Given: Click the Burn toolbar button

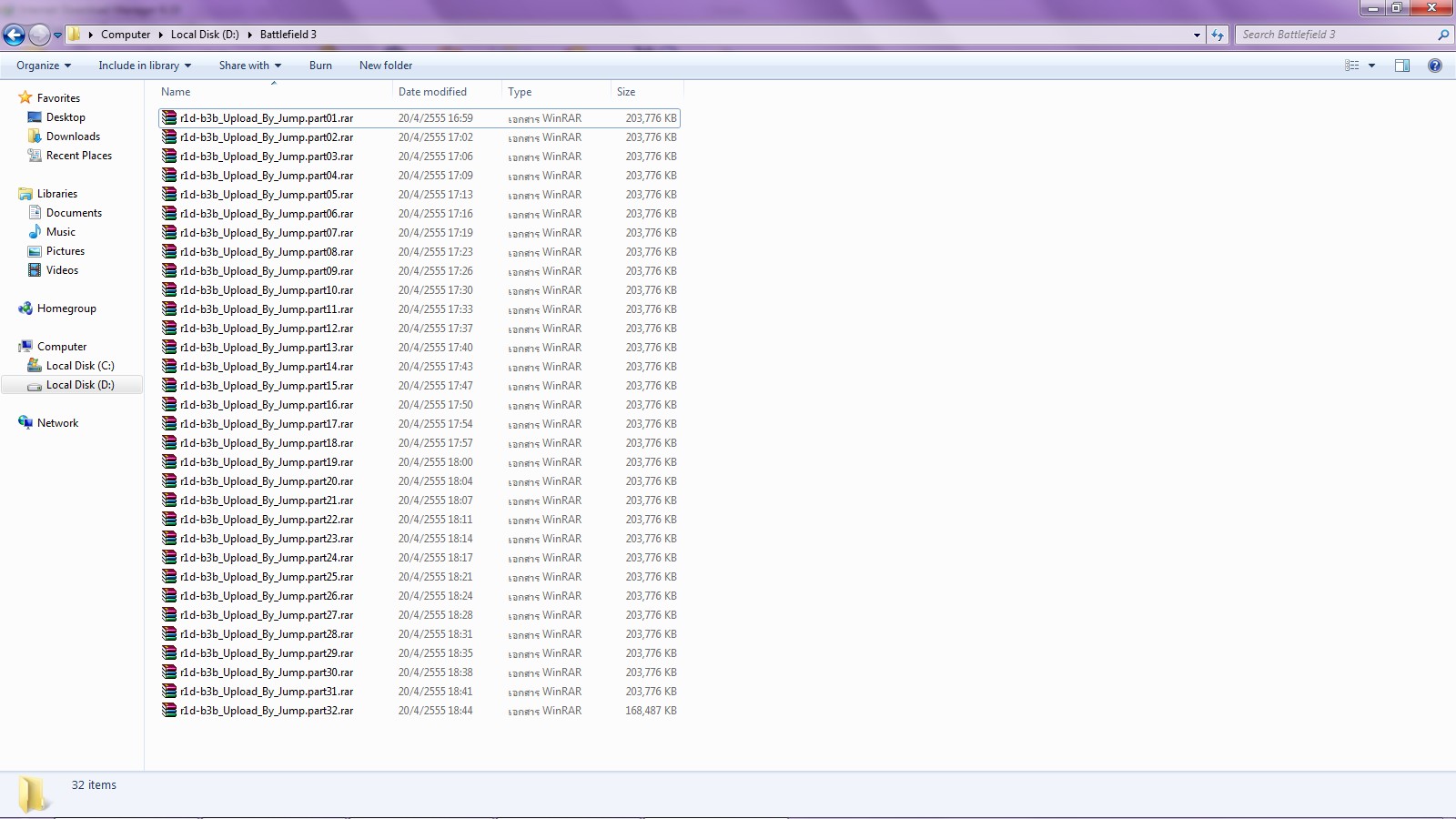Looking at the screenshot, I should (x=320, y=66).
